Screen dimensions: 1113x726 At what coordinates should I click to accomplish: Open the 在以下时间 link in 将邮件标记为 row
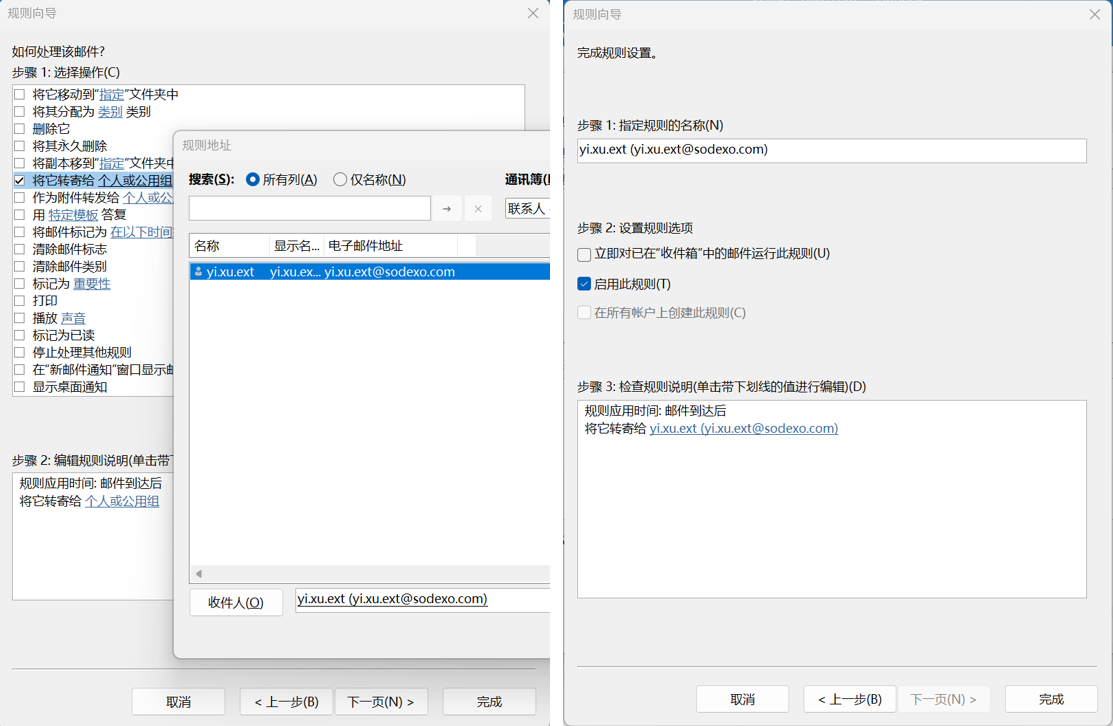(x=141, y=232)
